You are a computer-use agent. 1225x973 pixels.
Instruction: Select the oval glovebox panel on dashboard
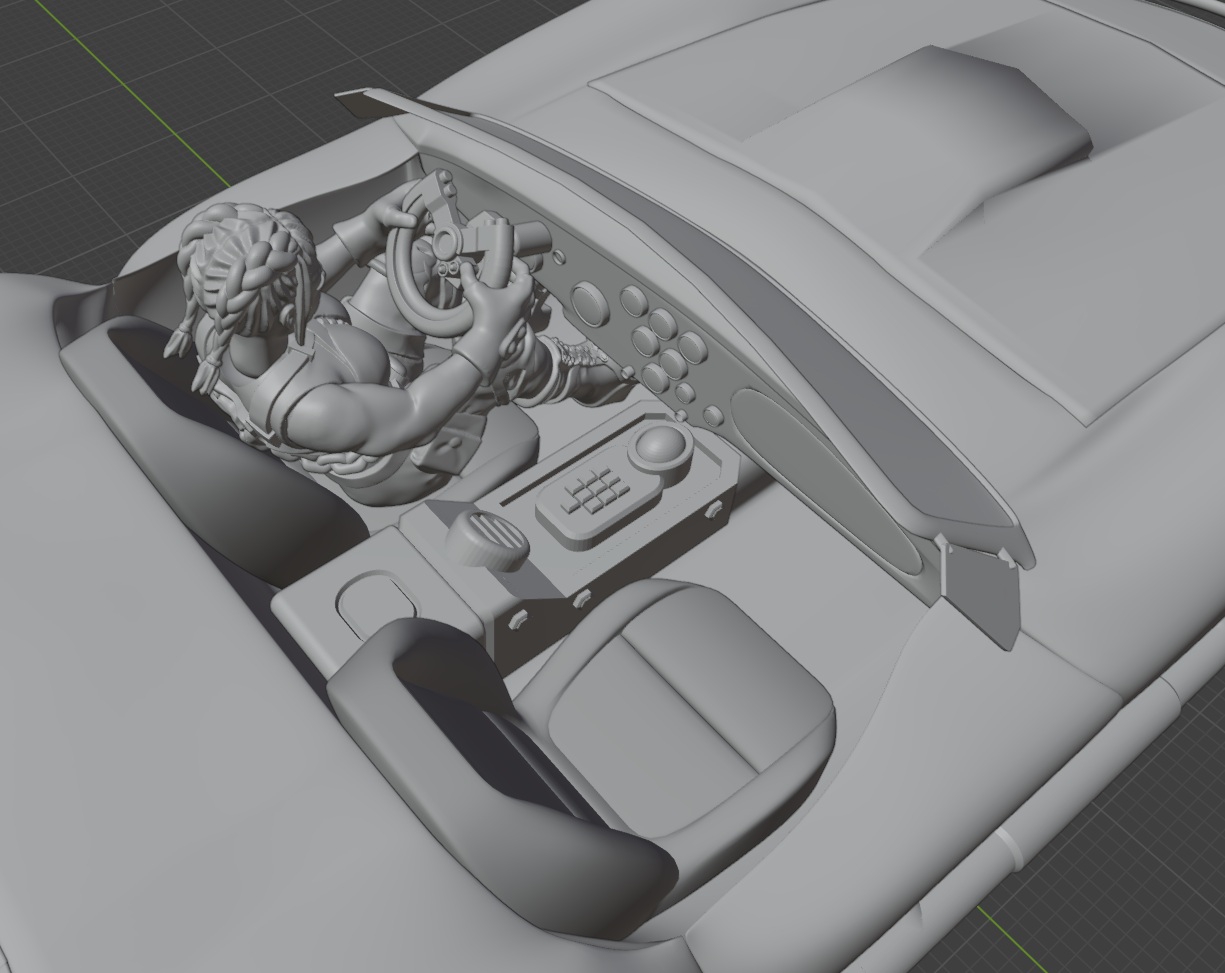click(x=830, y=480)
